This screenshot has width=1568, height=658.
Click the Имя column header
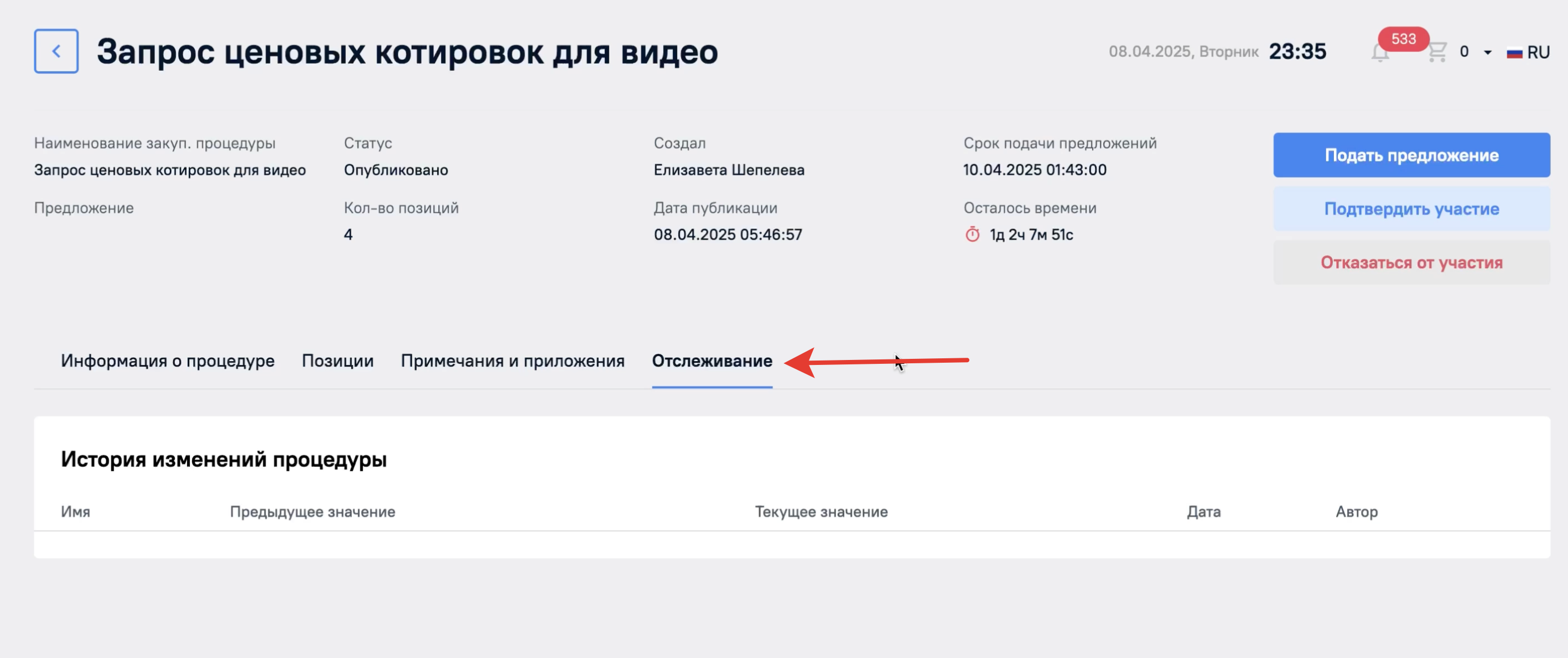tap(75, 511)
